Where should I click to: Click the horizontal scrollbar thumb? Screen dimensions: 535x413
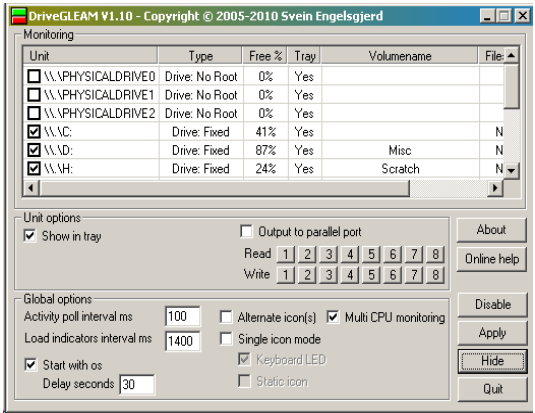point(224,188)
